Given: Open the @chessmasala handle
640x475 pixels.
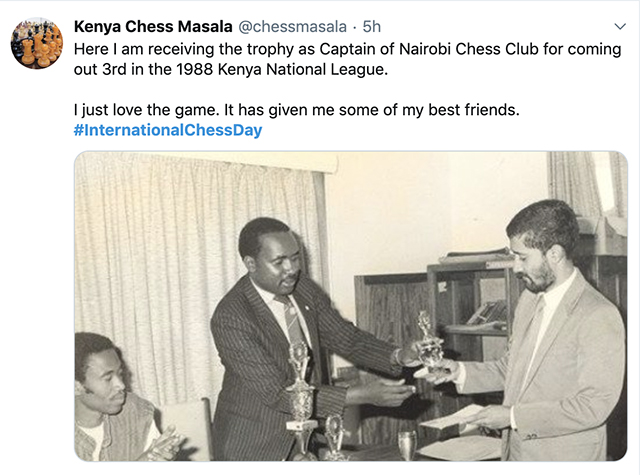Looking at the screenshot, I should 292,27.
